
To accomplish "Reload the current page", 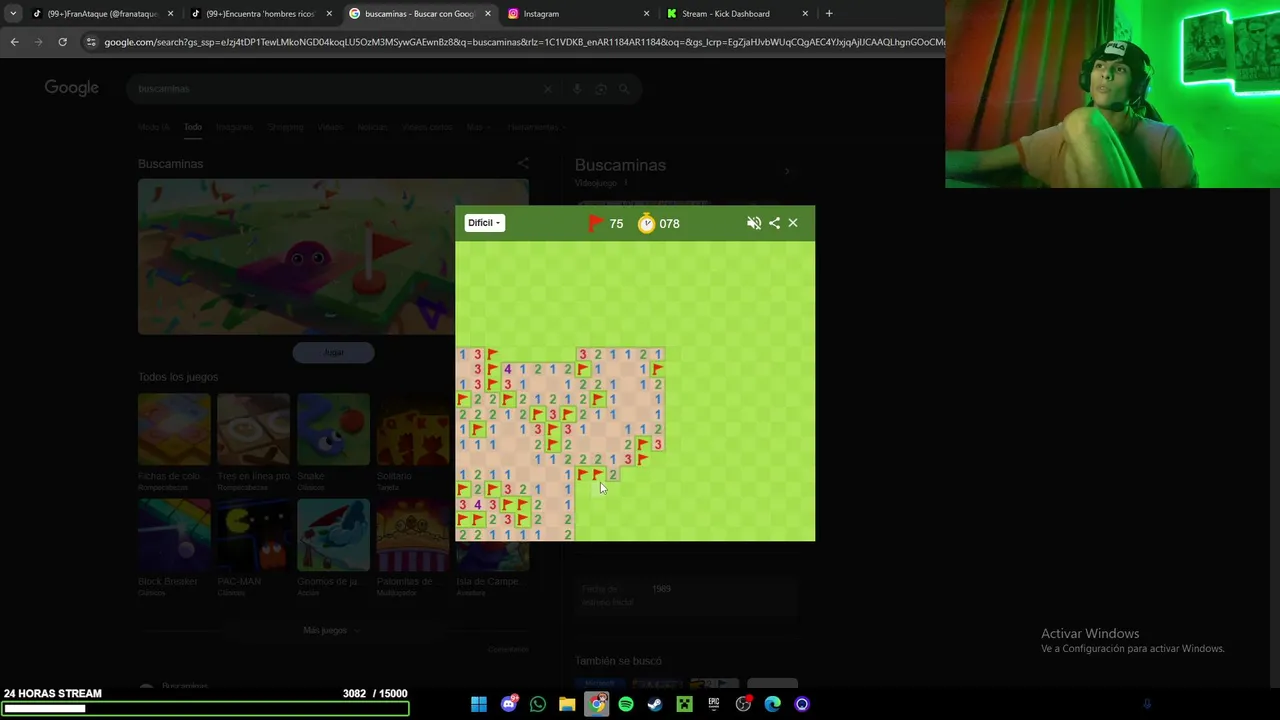I will click(x=62, y=42).
